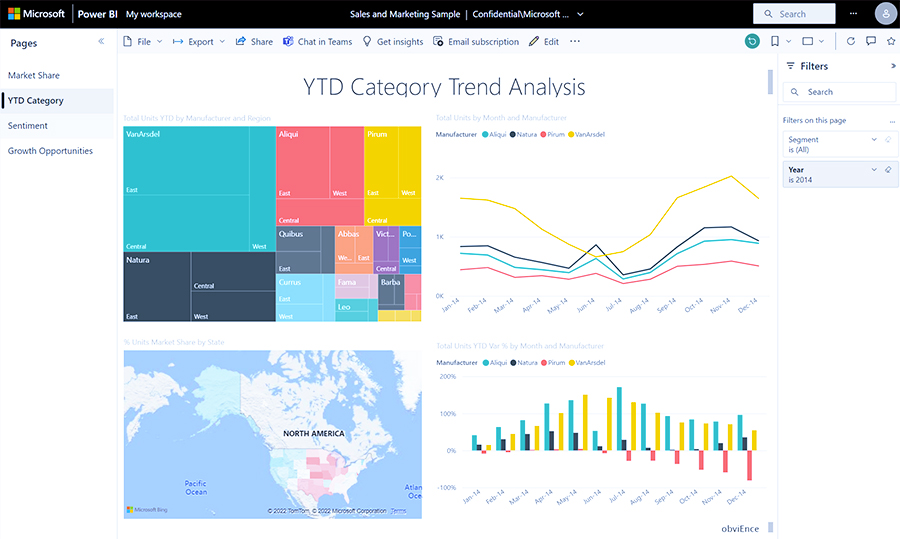This screenshot has width=900, height=539.
Task: Click Chat in Teams
Action: [317, 42]
